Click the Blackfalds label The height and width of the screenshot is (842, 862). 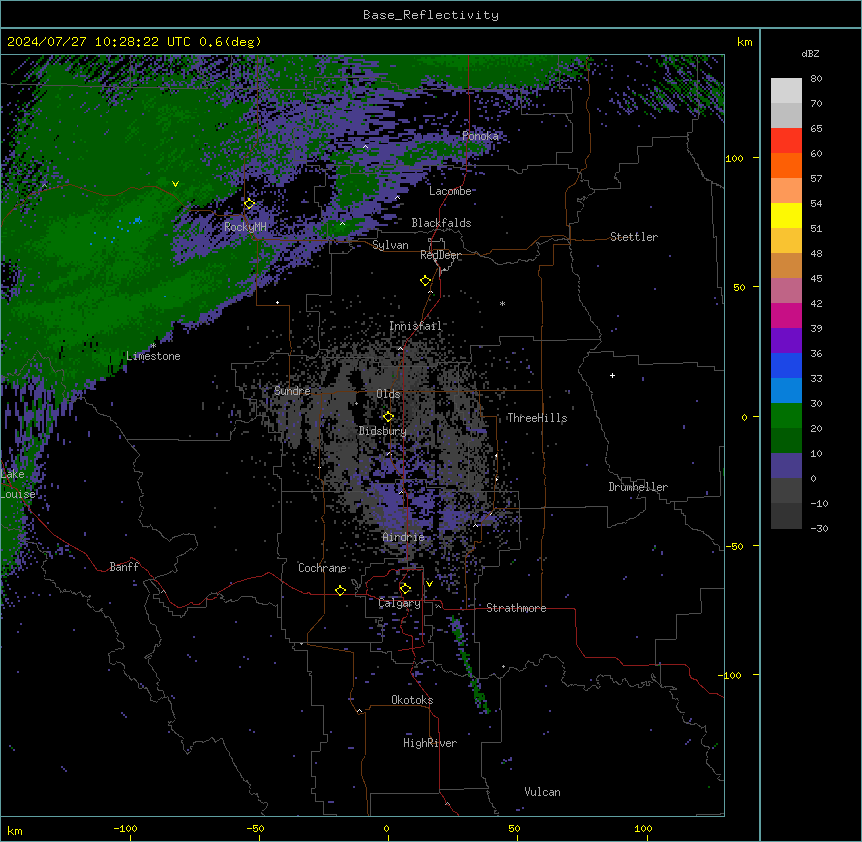coord(441,223)
